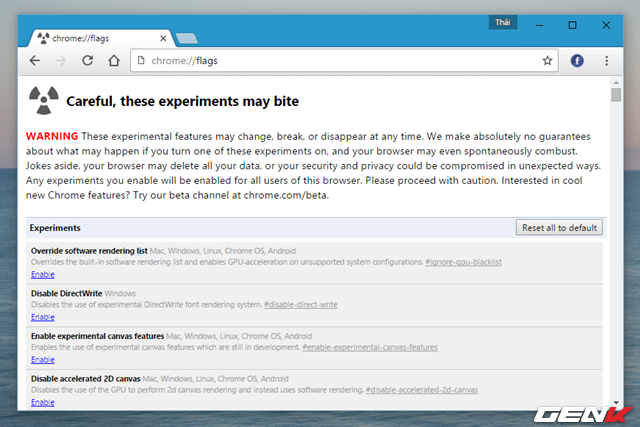
Task: Open a new tab
Action: pos(186,39)
